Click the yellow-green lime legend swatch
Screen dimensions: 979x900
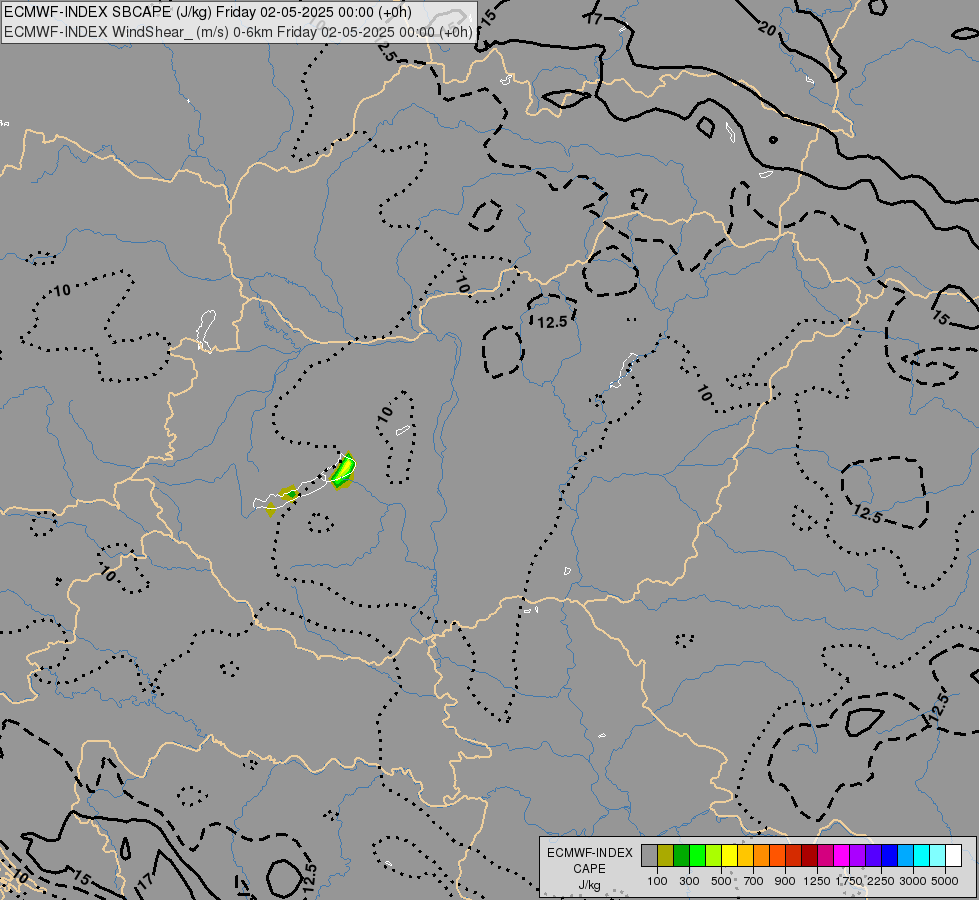[714, 855]
